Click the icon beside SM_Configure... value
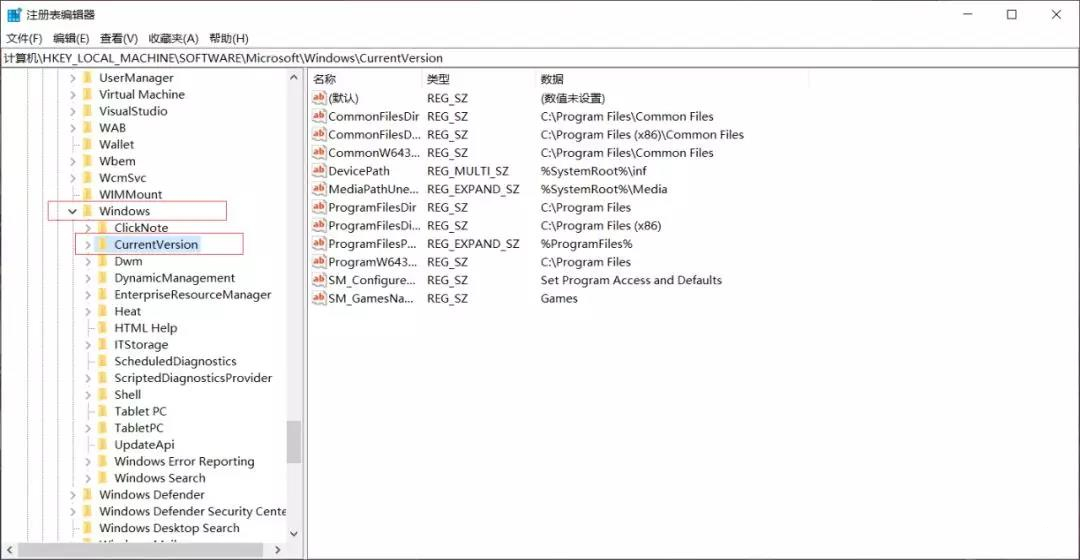 (x=318, y=280)
